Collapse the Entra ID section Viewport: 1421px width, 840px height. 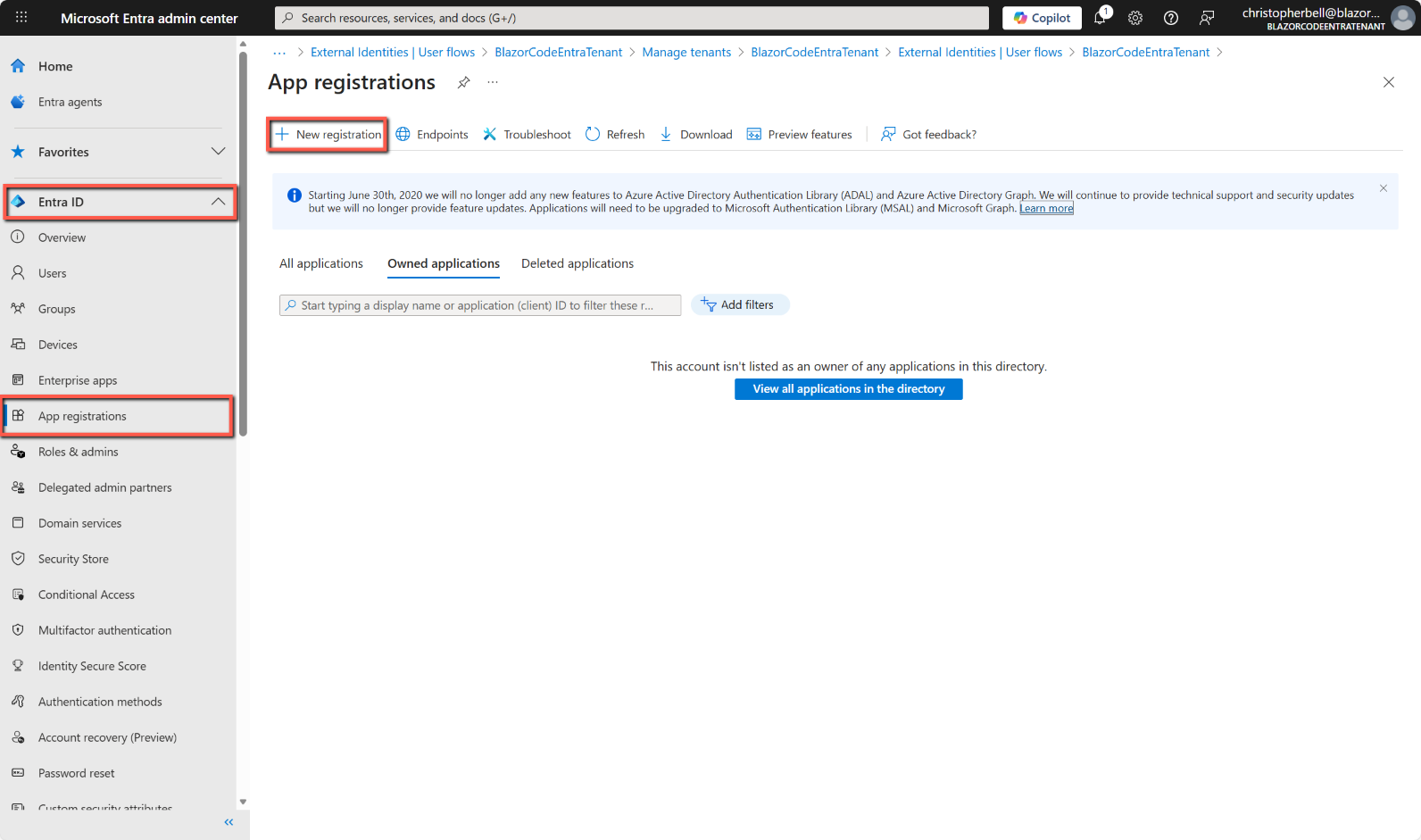(x=218, y=202)
